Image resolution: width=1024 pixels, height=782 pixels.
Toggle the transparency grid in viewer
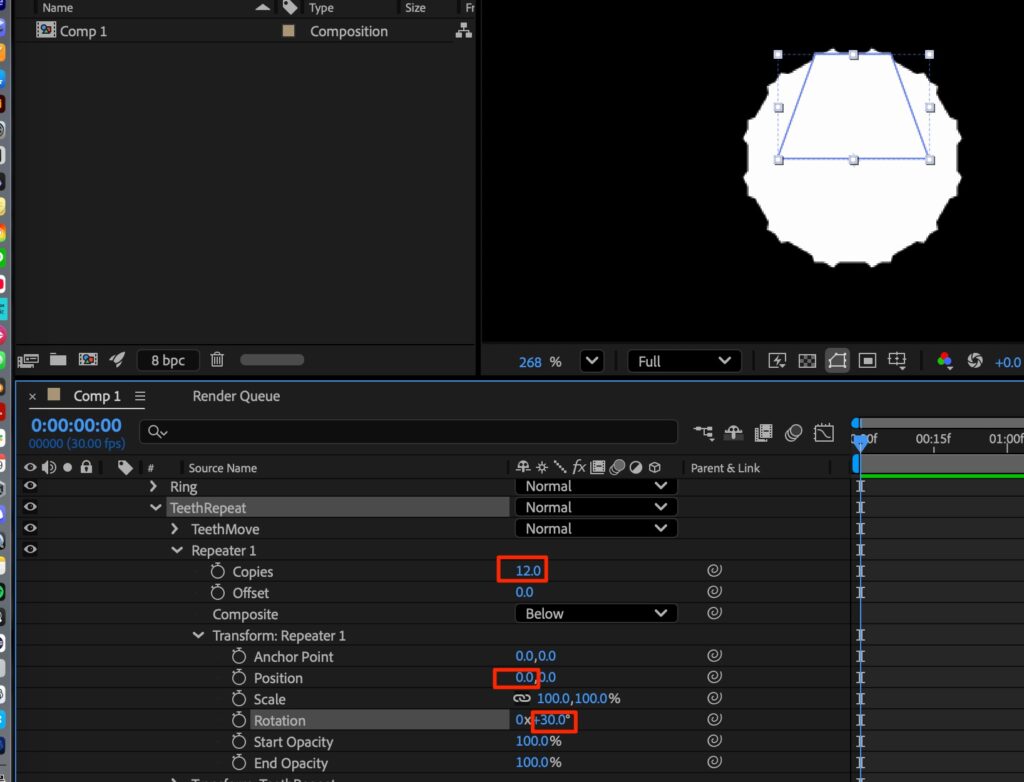[x=806, y=361]
